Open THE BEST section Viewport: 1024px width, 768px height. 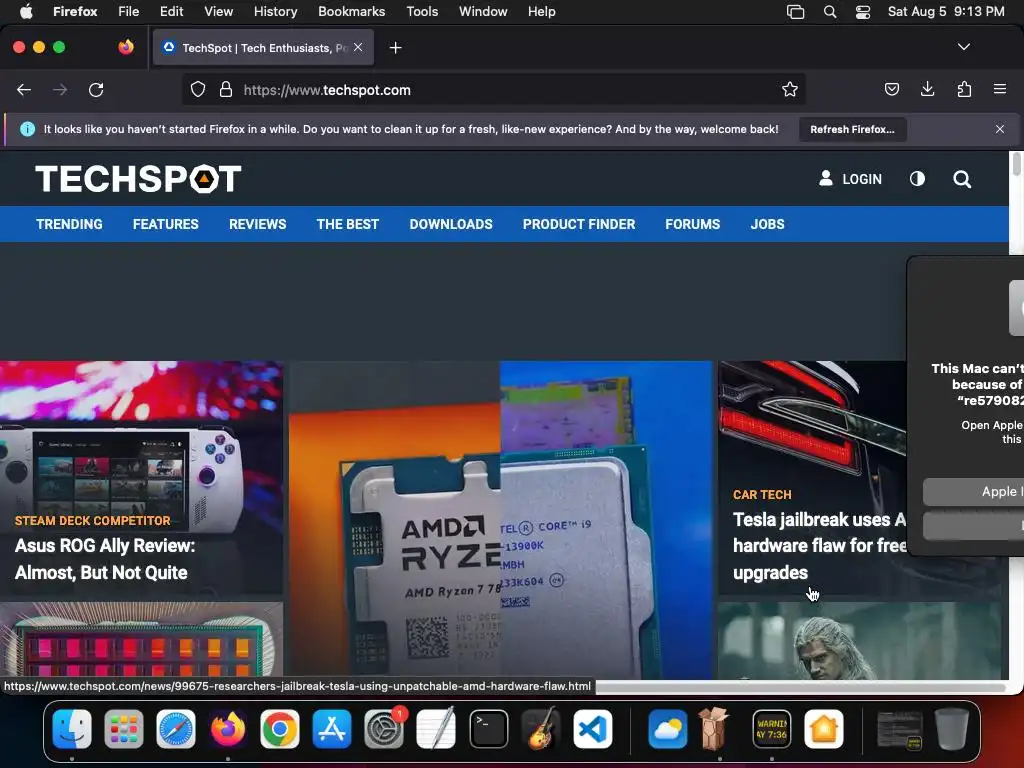point(347,224)
